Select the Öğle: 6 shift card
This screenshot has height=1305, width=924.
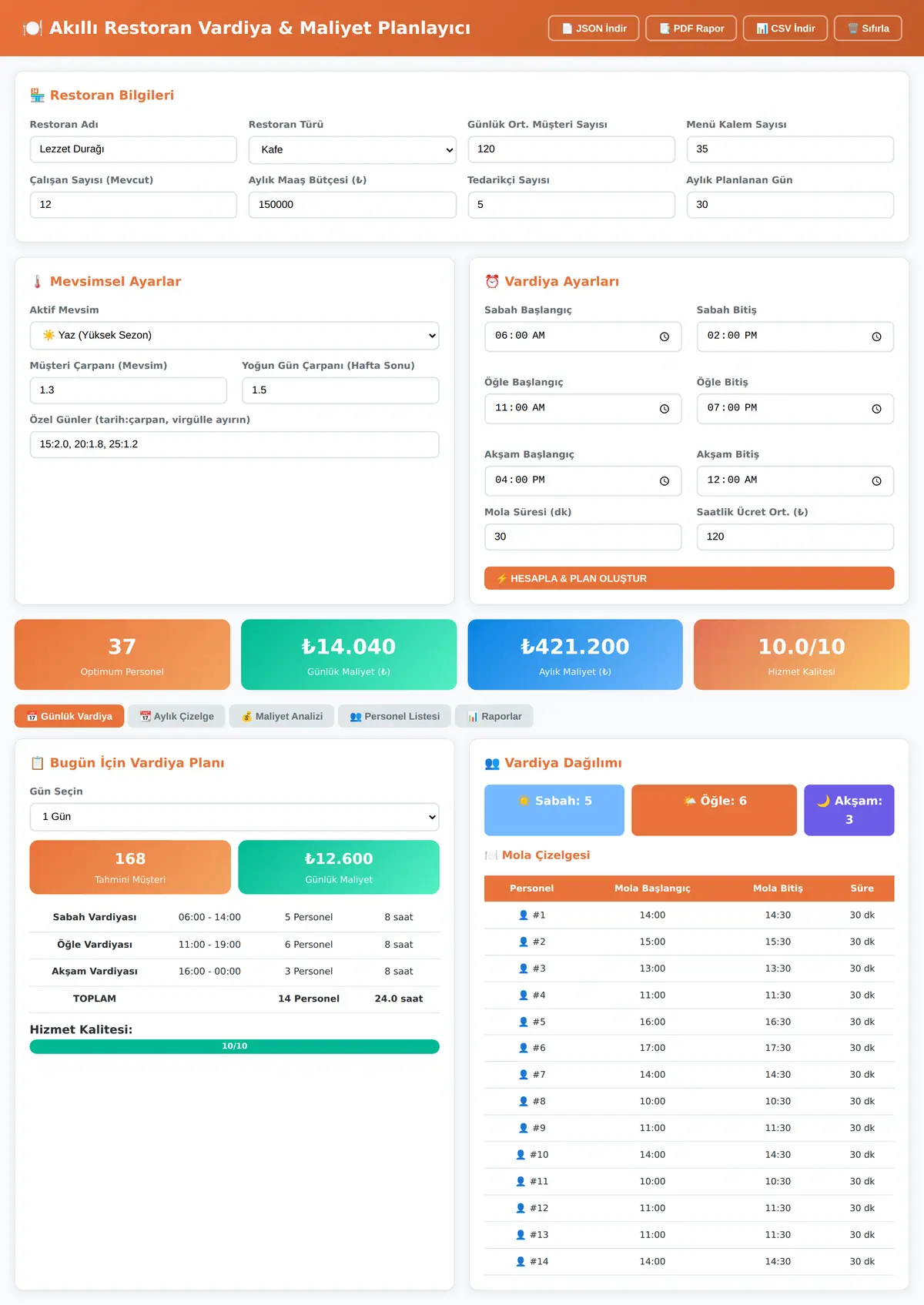(715, 810)
